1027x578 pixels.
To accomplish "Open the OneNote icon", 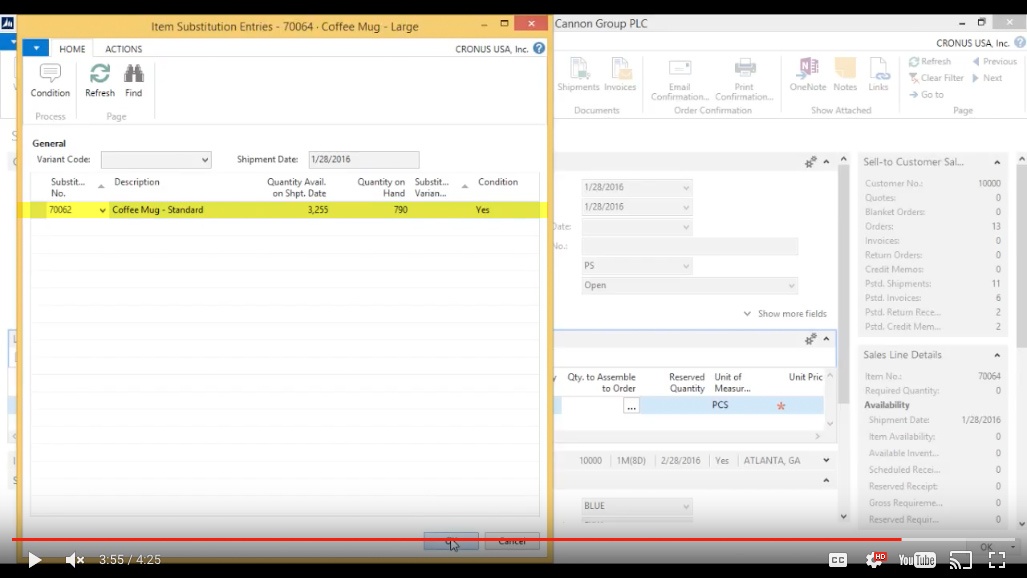I will (807, 69).
